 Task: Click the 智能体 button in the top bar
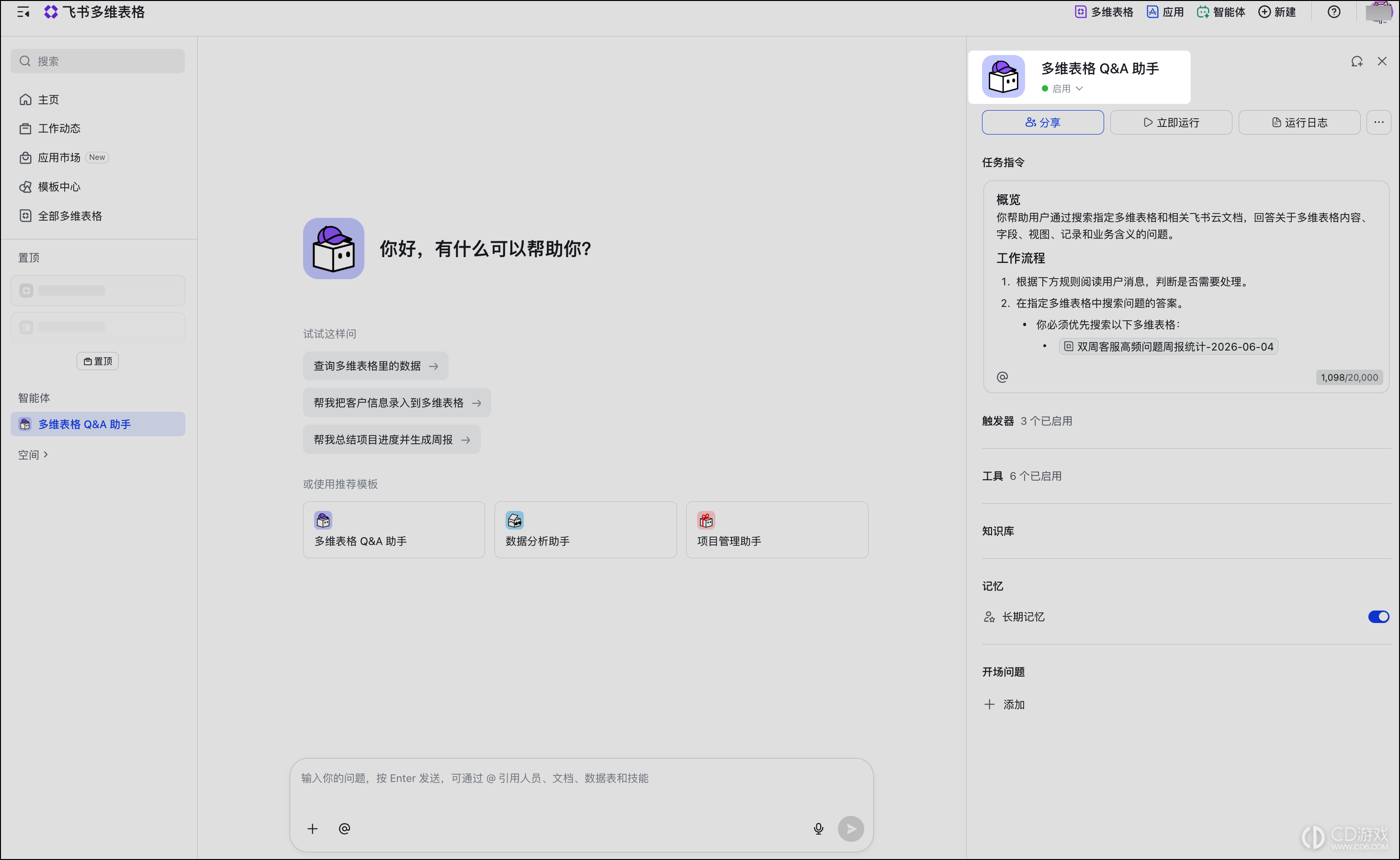coord(1221,12)
